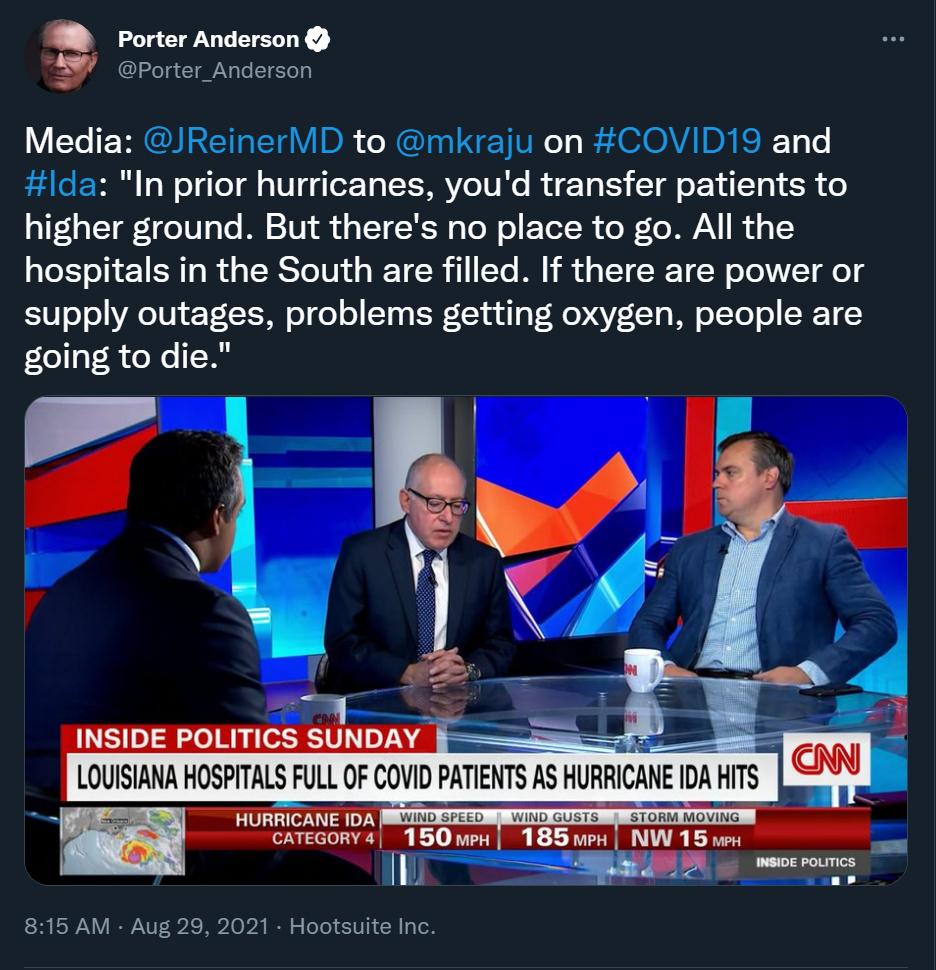Open the attached CNN broadcast image
This screenshot has height=970, width=936.
pos(466,640)
